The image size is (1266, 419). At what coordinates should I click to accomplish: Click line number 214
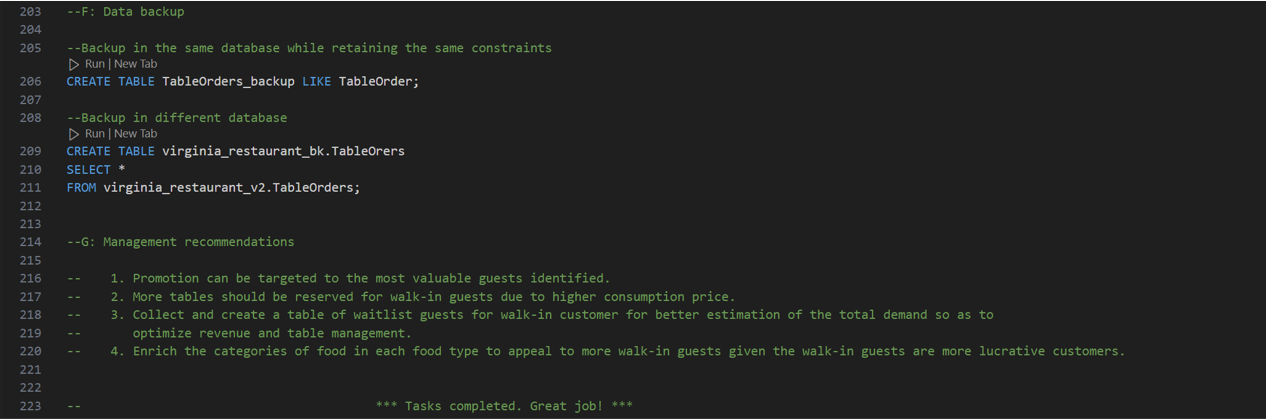click(x=30, y=242)
